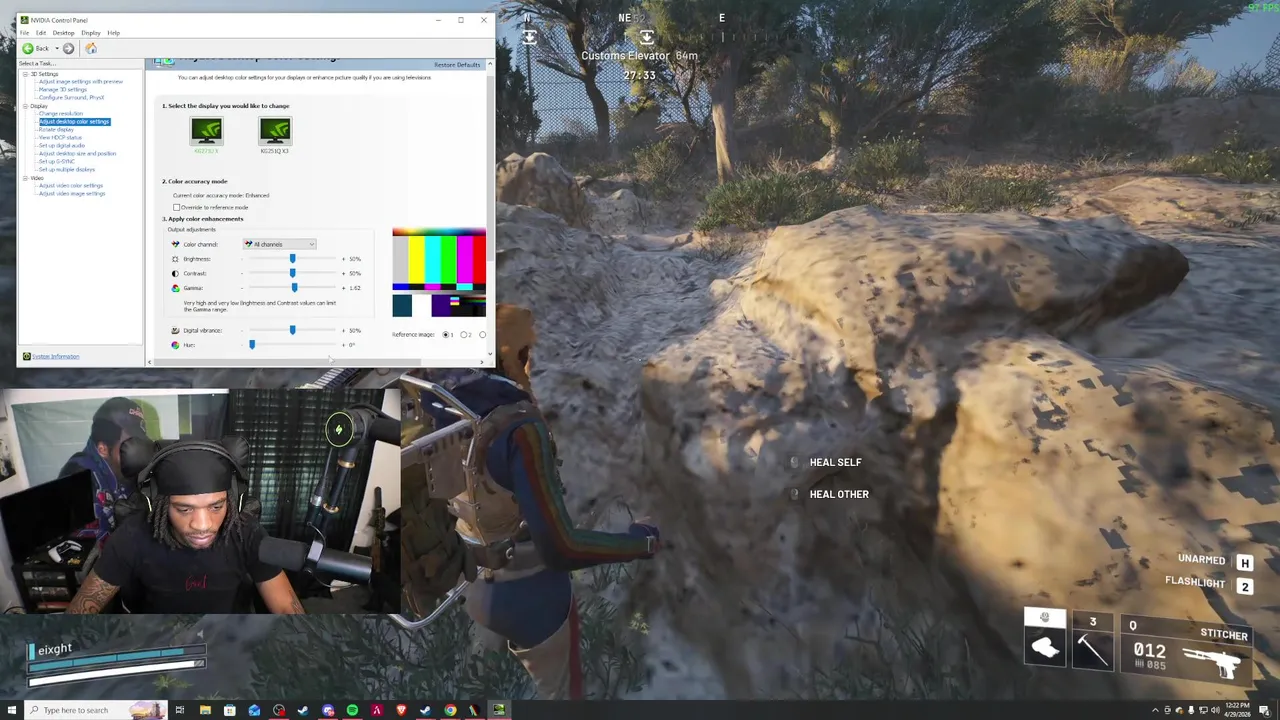Select reference image radio 1
1280x720 pixels.
point(446,334)
